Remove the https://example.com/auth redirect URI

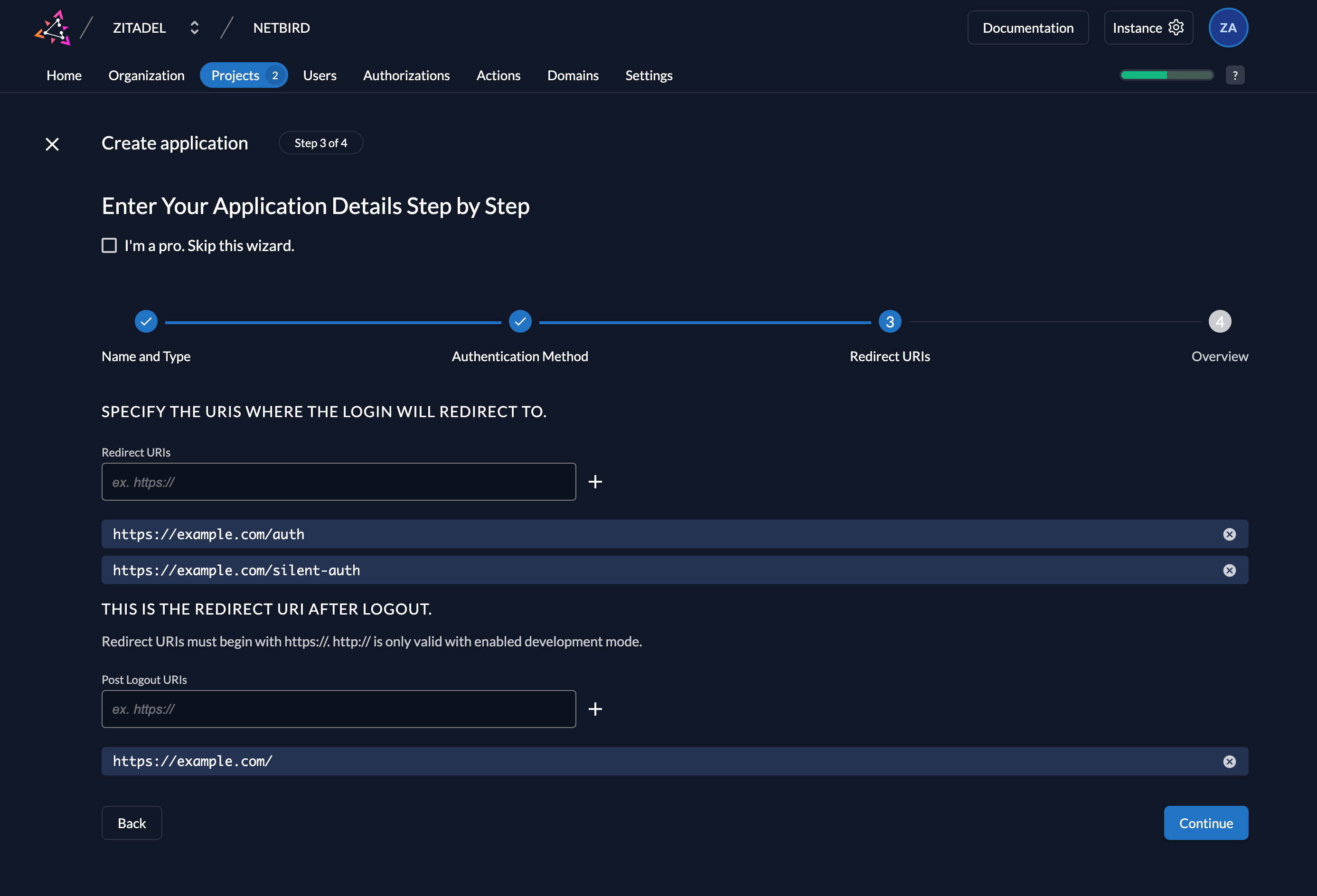tap(1230, 533)
